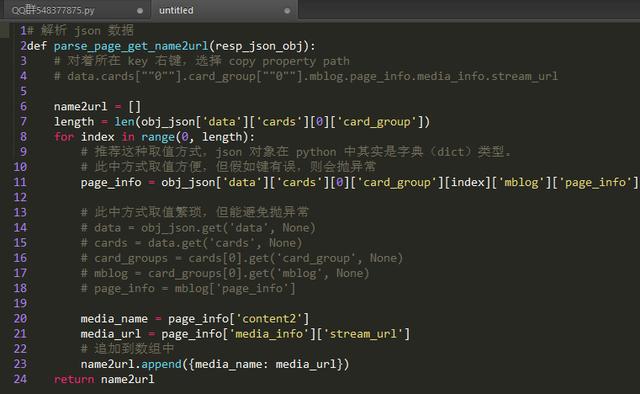Click the media_name variable on line 20
This screenshot has height=394, width=640.
coord(114,318)
